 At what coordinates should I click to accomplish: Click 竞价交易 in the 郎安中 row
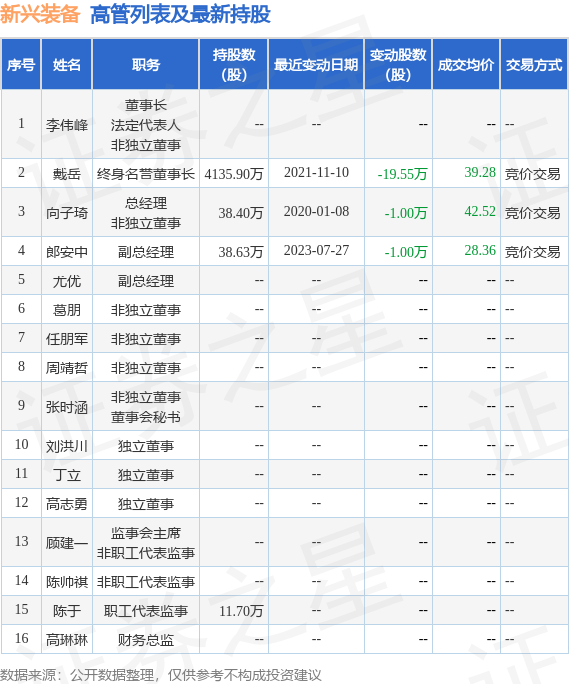(532, 252)
